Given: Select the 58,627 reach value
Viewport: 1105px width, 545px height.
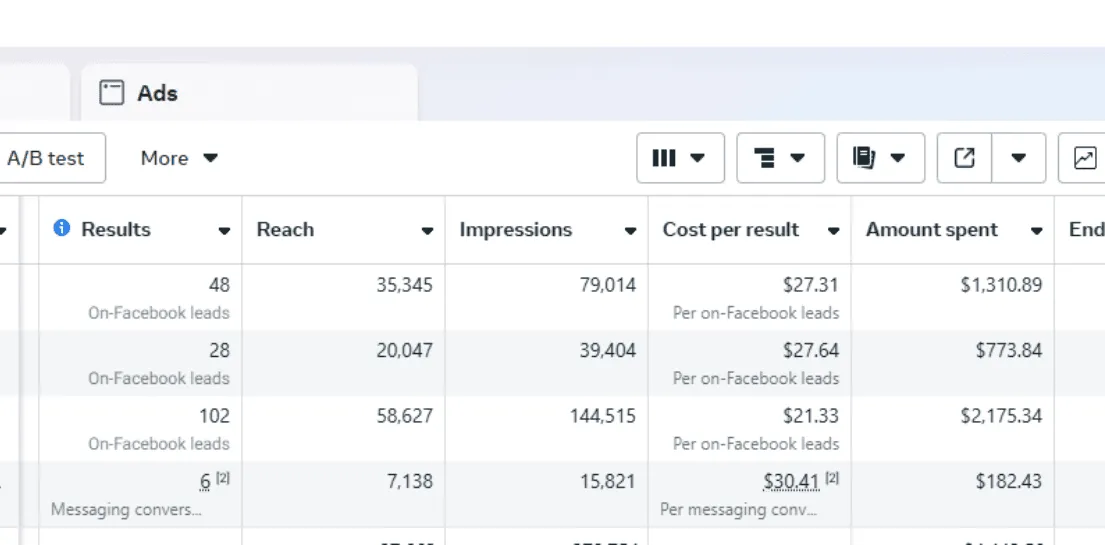Looking at the screenshot, I should (x=405, y=416).
